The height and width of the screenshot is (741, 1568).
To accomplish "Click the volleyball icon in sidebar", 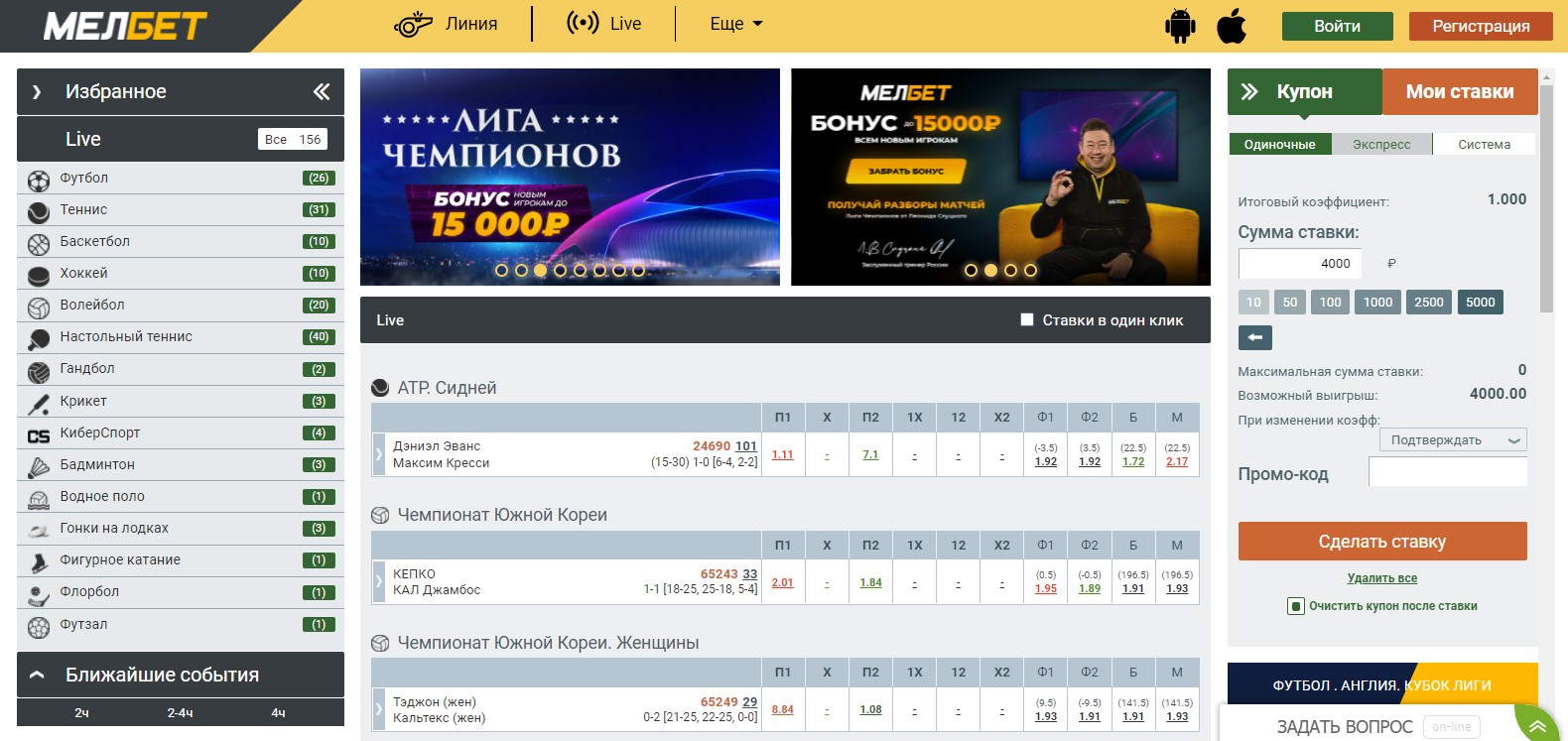I will [x=39, y=307].
